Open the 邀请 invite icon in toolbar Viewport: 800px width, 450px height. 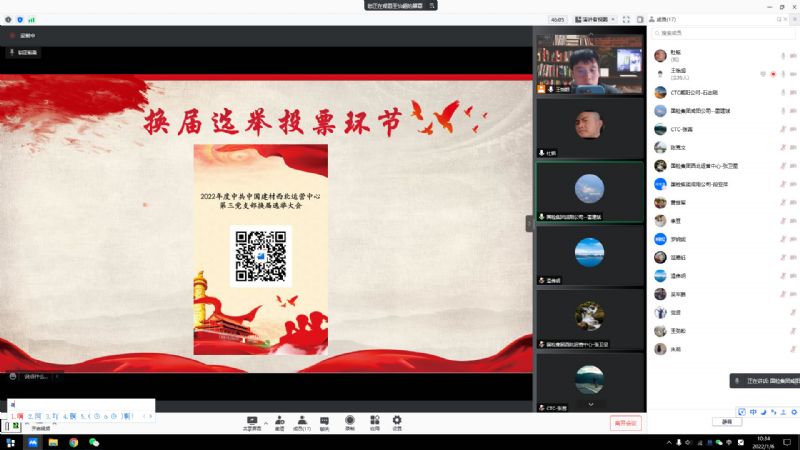[279, 421]
